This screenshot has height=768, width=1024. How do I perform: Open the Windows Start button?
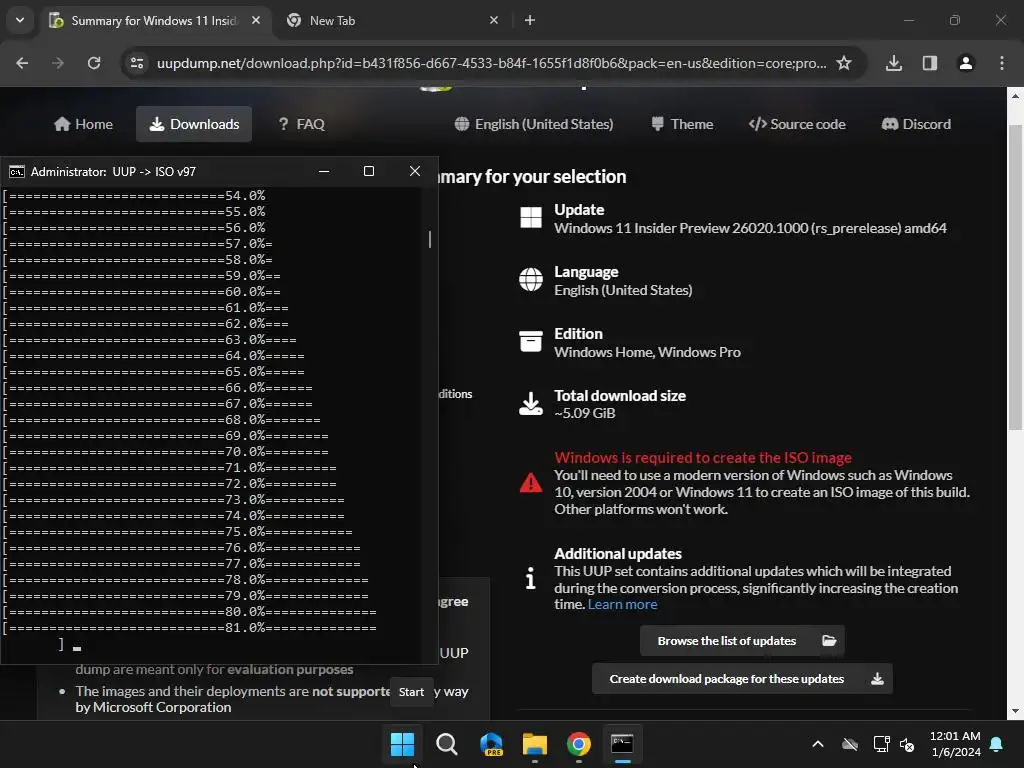coord(402,744)
